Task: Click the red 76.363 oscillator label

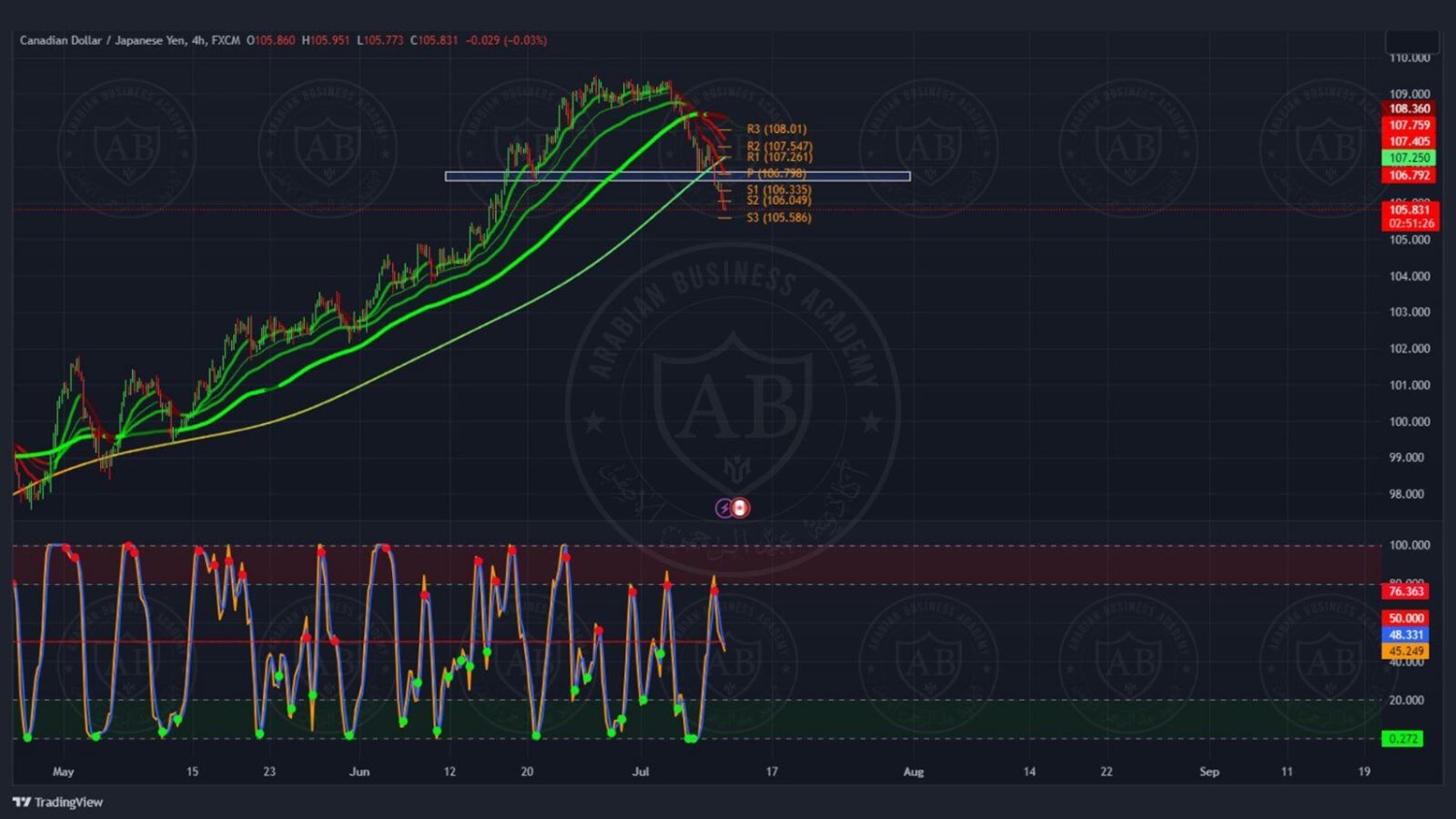Action: [x=1406, y=591]
